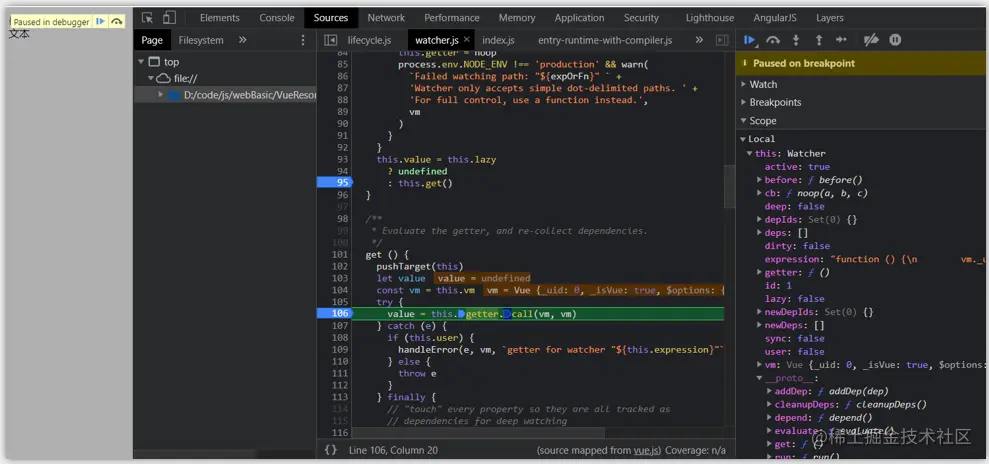989x464 pixels.
Task: Activate the inspect element picker icon
Action: tap(148, 18)
